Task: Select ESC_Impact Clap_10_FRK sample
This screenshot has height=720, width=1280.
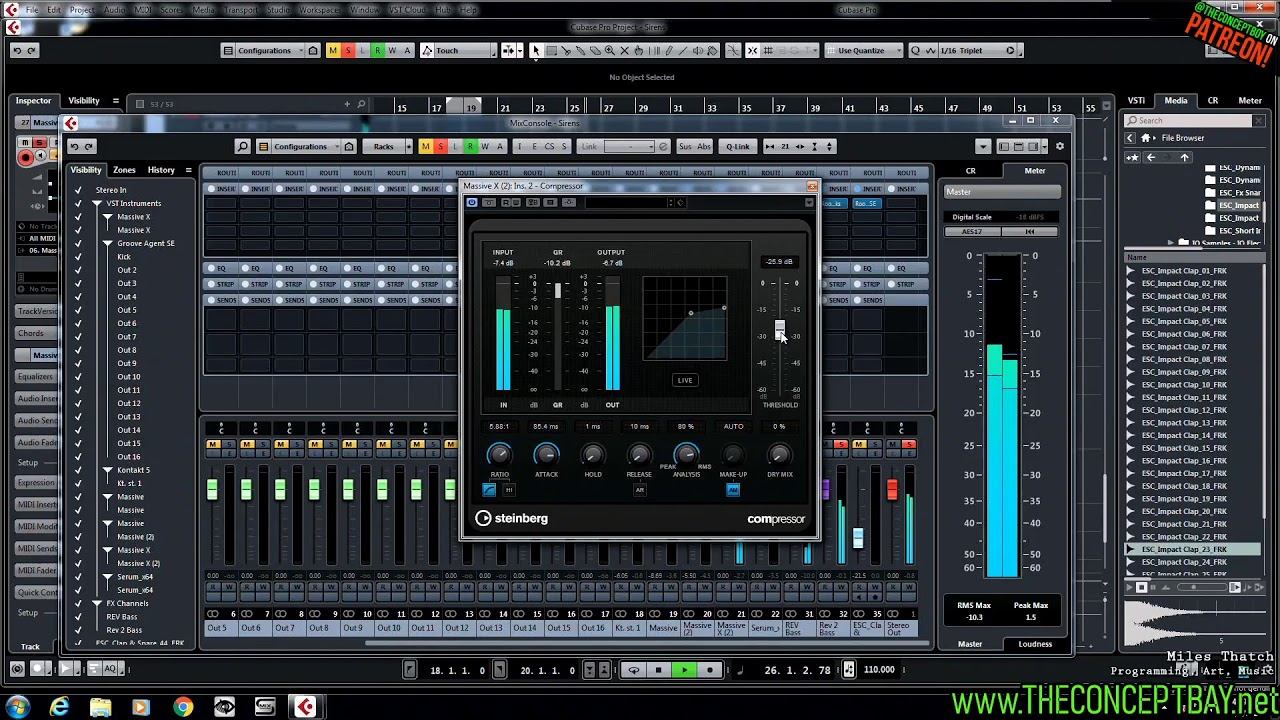Action: click(1184, 385)
